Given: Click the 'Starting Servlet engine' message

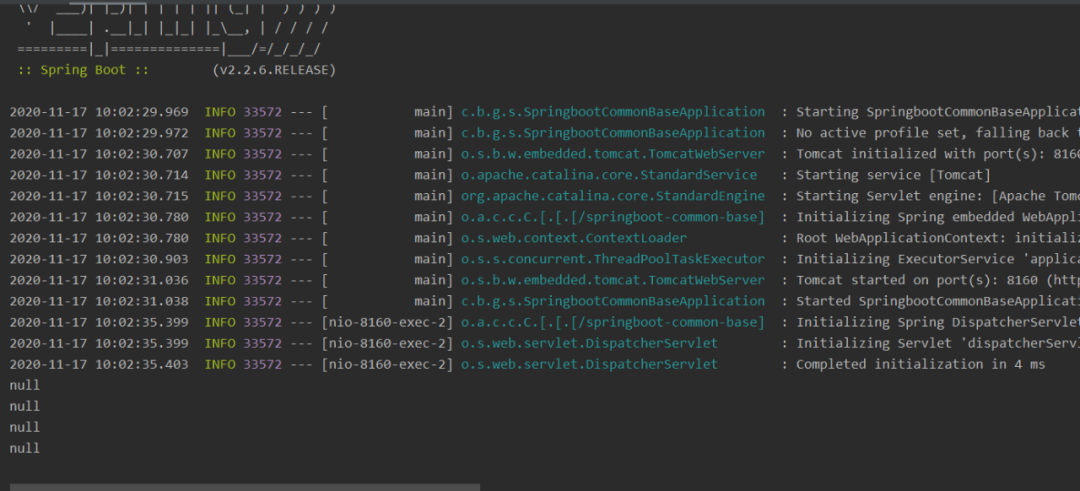Looking at the screenshot, I should click(937, 196).
